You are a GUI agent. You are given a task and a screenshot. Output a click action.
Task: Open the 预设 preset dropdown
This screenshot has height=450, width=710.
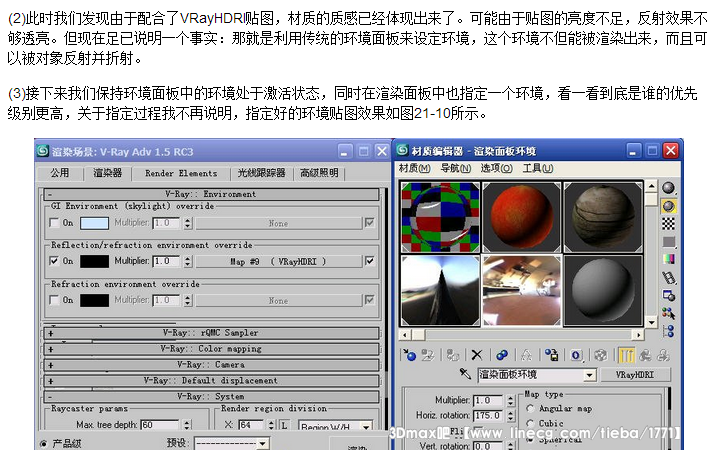pos(263,444)
